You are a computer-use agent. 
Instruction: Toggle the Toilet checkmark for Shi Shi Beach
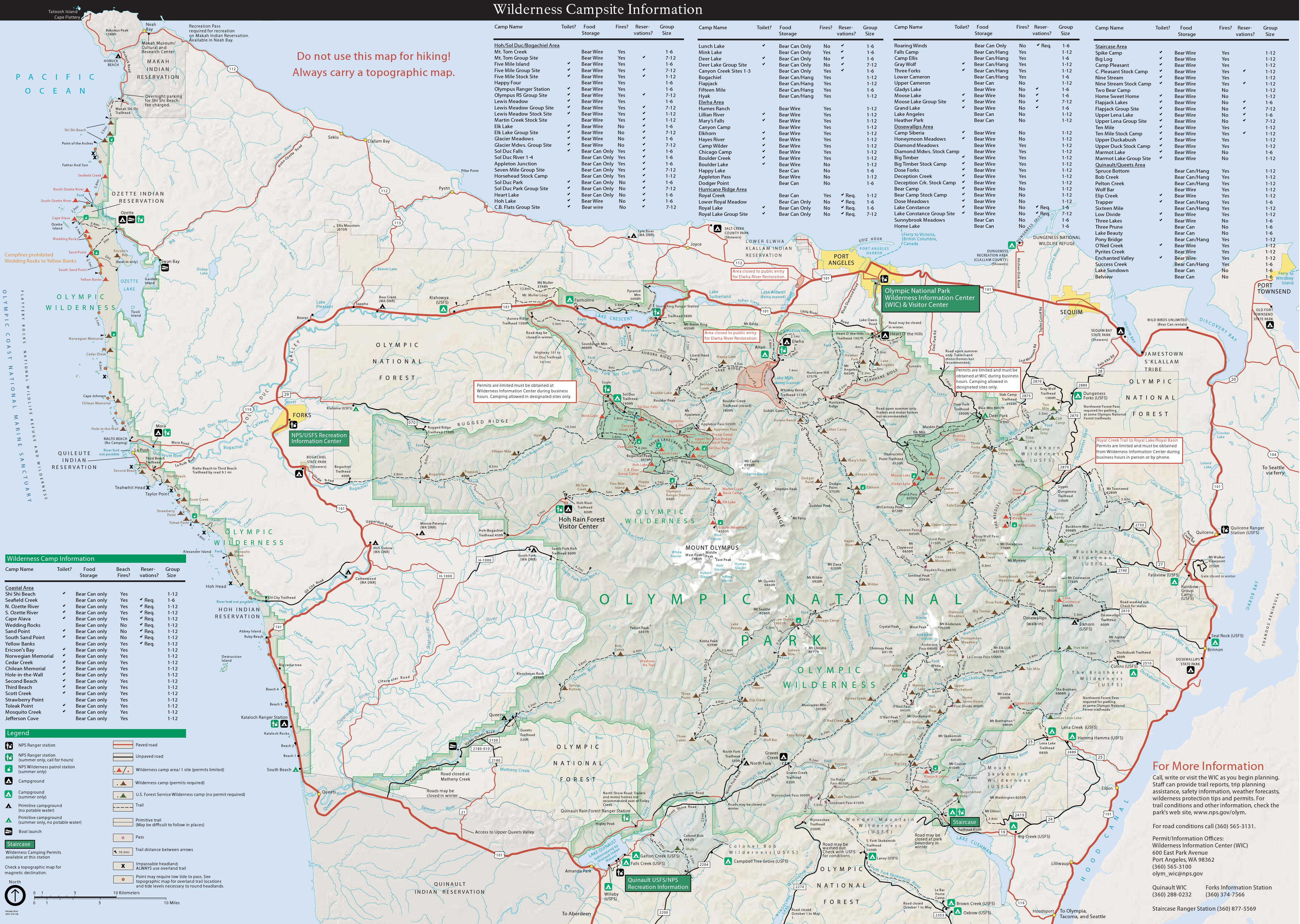coord(64,593)
